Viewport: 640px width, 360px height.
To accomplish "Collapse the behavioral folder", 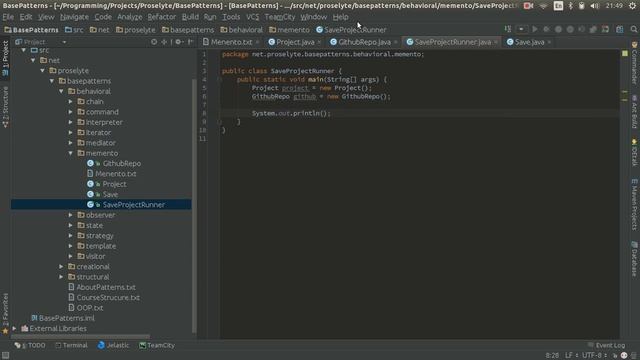I will pyautogui.click(x=61, y=91).
